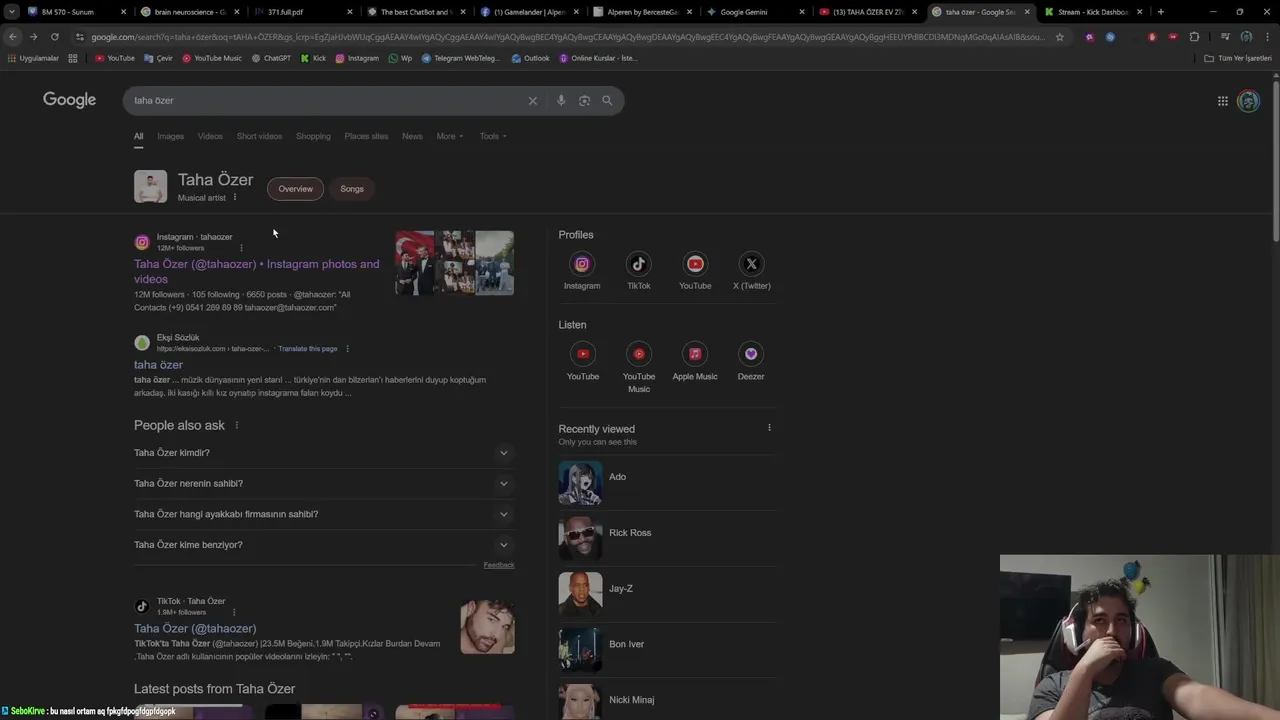Open the More search filters dropdown
The width and height of the screenshot is (1280, 720).
(x=450, y=136)
